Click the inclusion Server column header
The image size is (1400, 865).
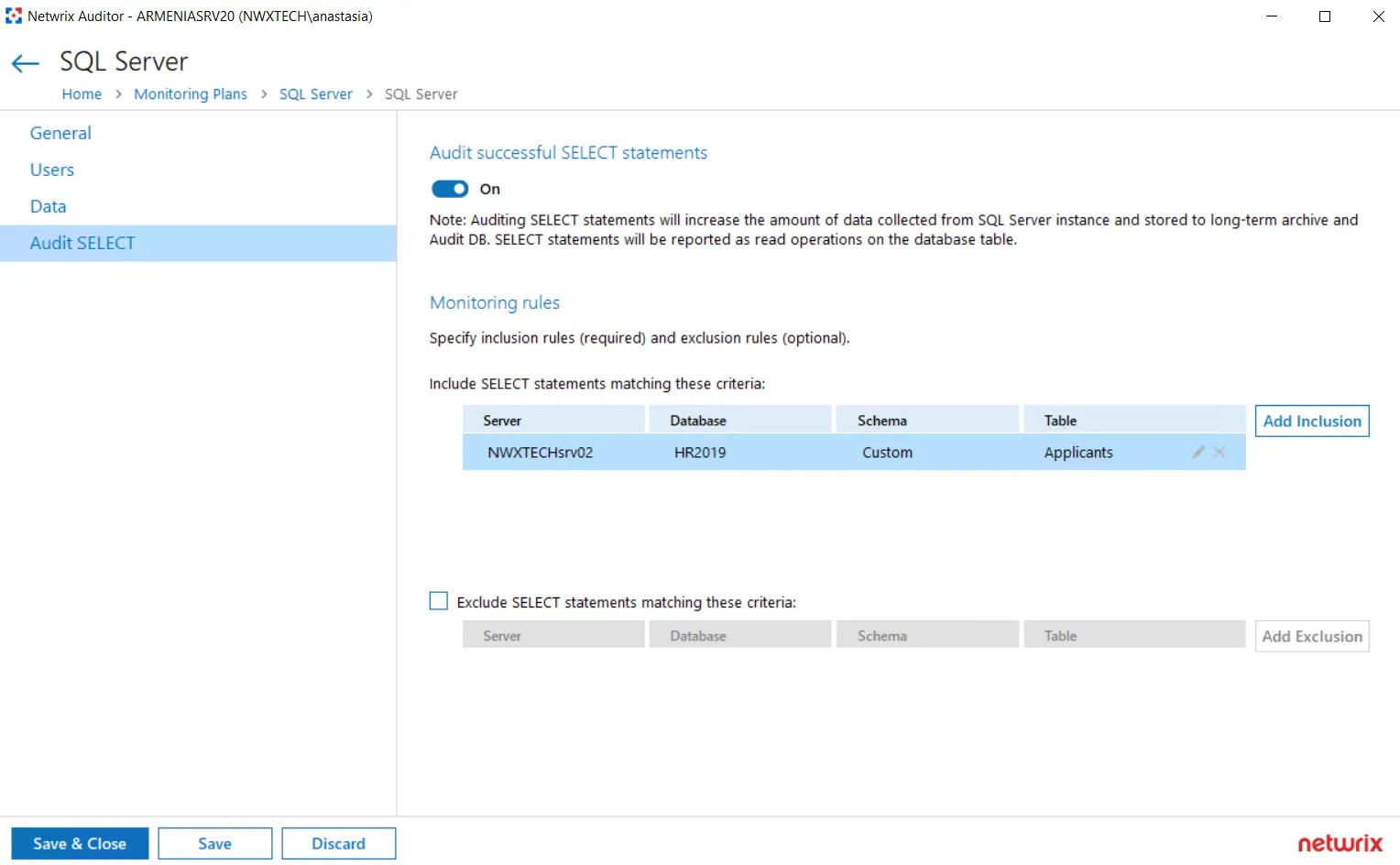(x=553, y=420)
